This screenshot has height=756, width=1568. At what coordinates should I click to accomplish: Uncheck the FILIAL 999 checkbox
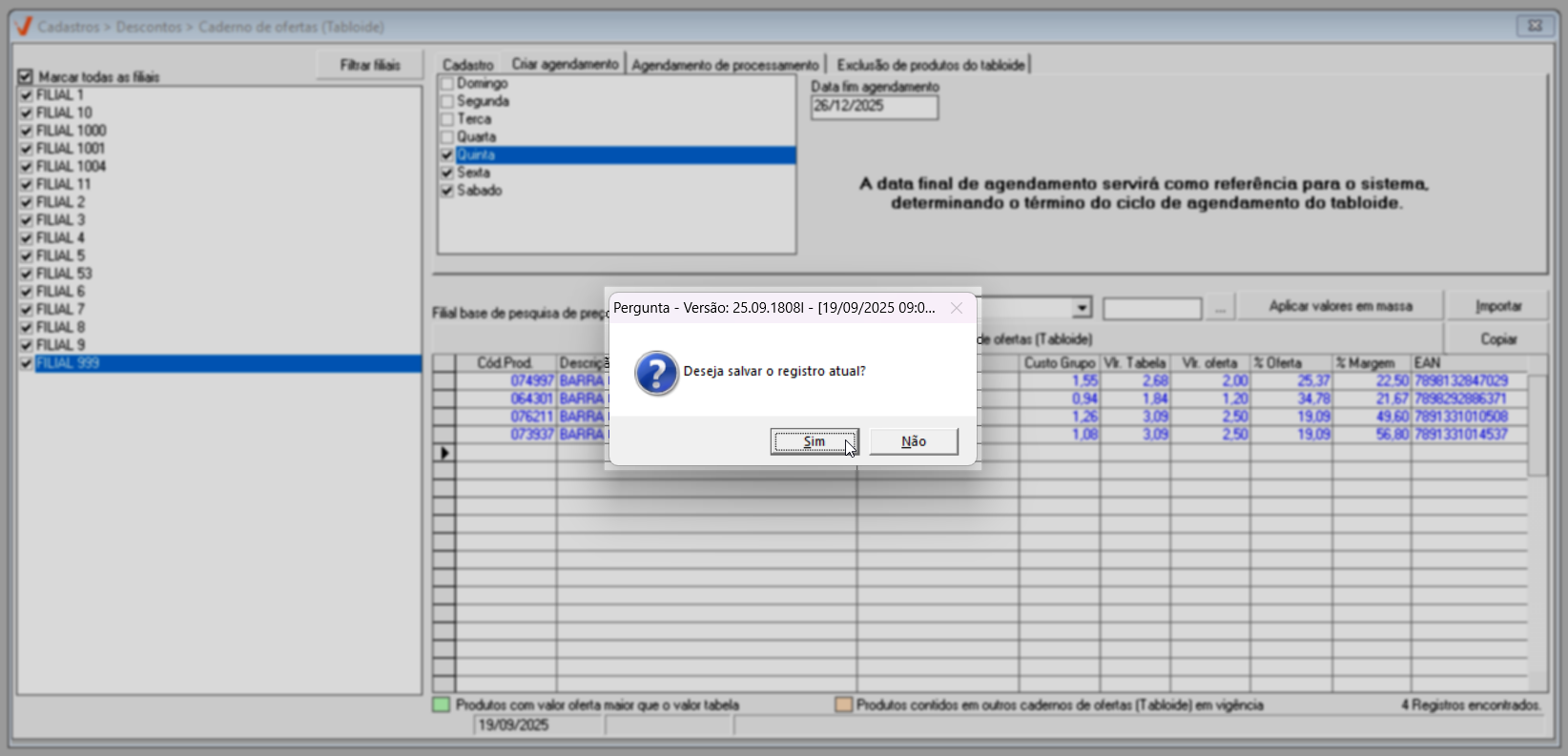coord(26,363)
